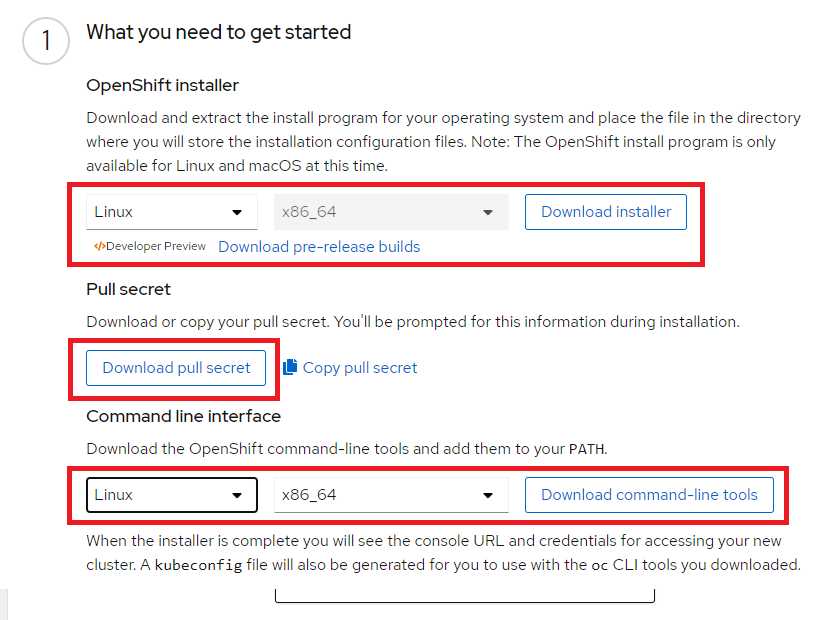Click the chevron on the CLI x86_64 dropdown
The width and height of the screenshot is (829, 620).
pos(488,495)
